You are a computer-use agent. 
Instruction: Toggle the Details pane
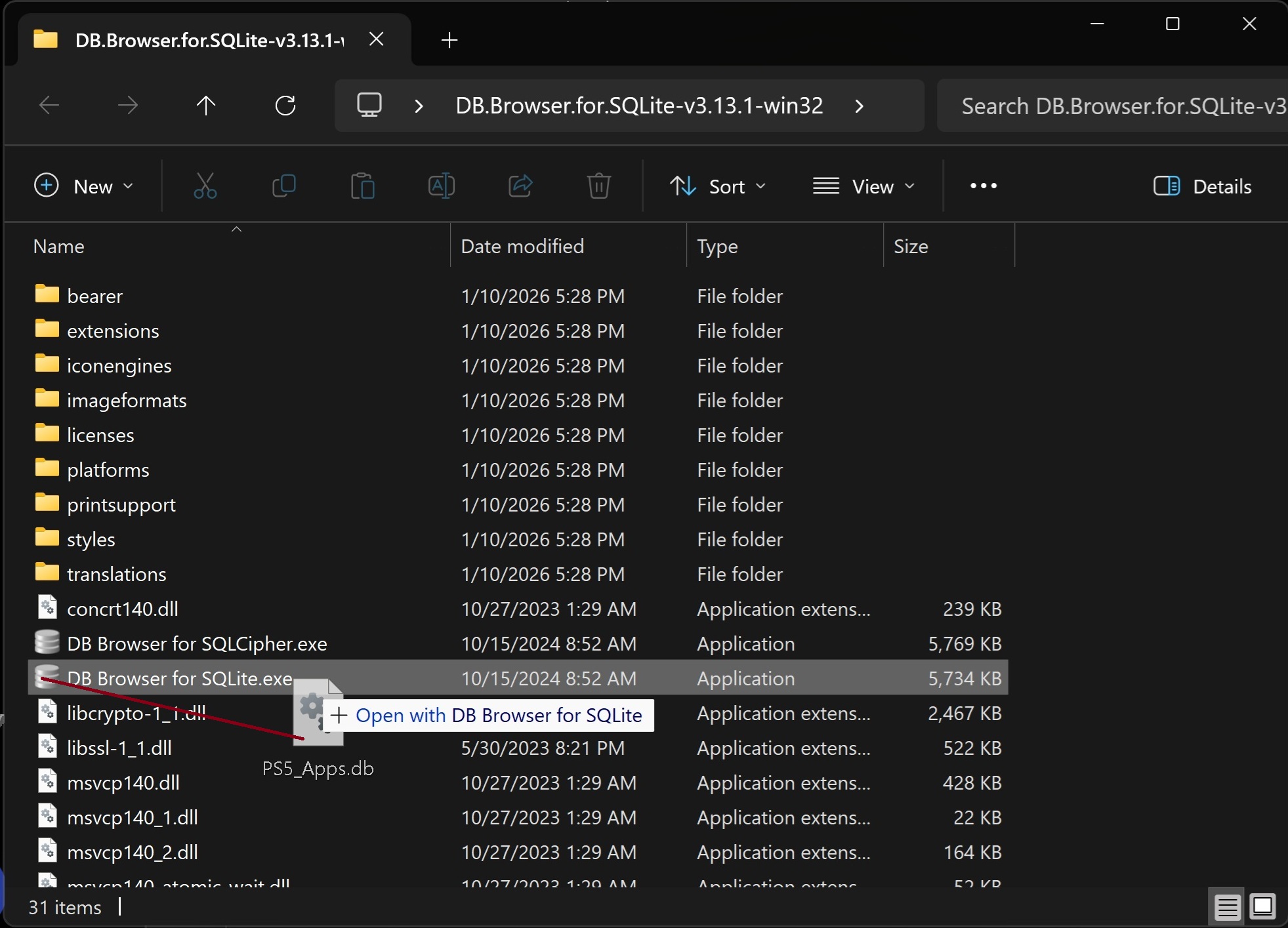pyautogui.click(x=1202, y=186)
